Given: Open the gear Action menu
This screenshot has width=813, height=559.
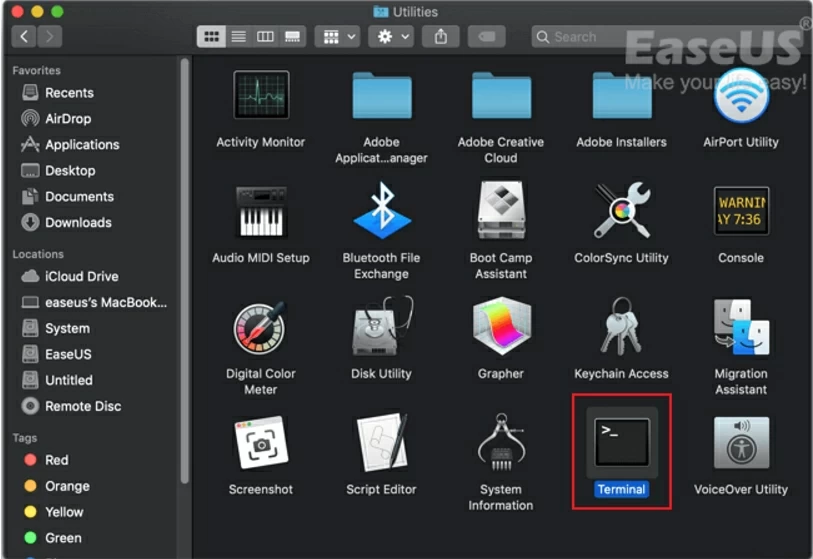Looking at the screenshot, I should (x=390, y=36).
